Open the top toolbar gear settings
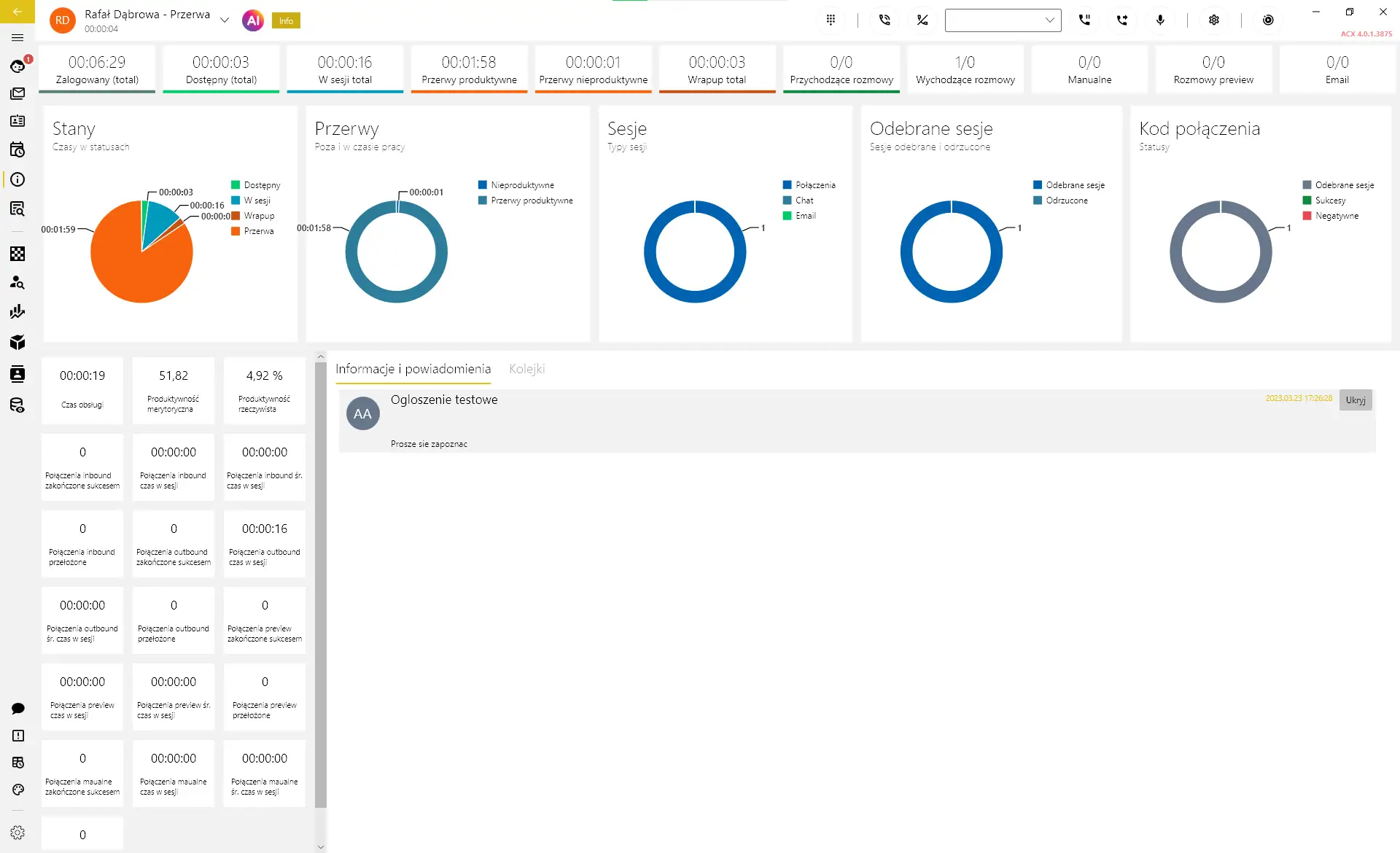This screenshot has width=1400, height=853. [1214, 20]
